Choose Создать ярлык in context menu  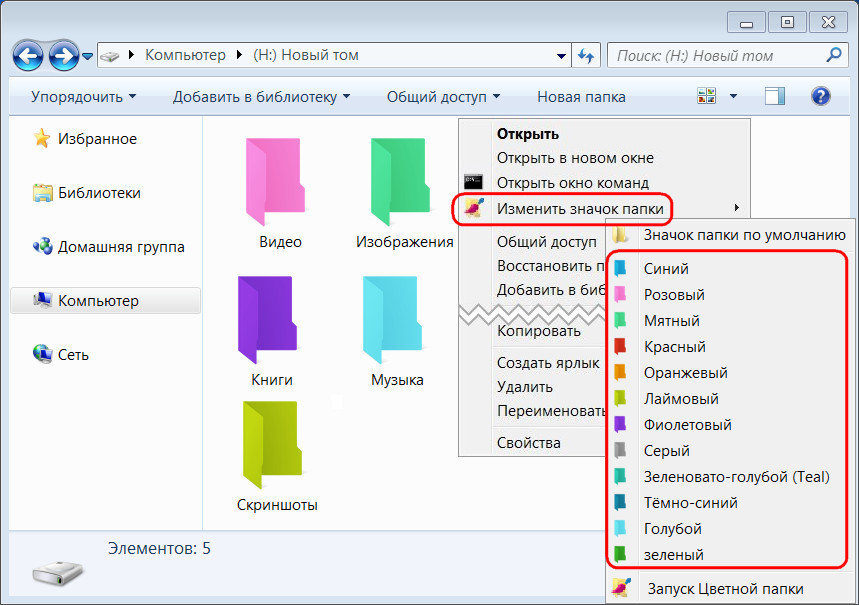click(x=548, y=363)
